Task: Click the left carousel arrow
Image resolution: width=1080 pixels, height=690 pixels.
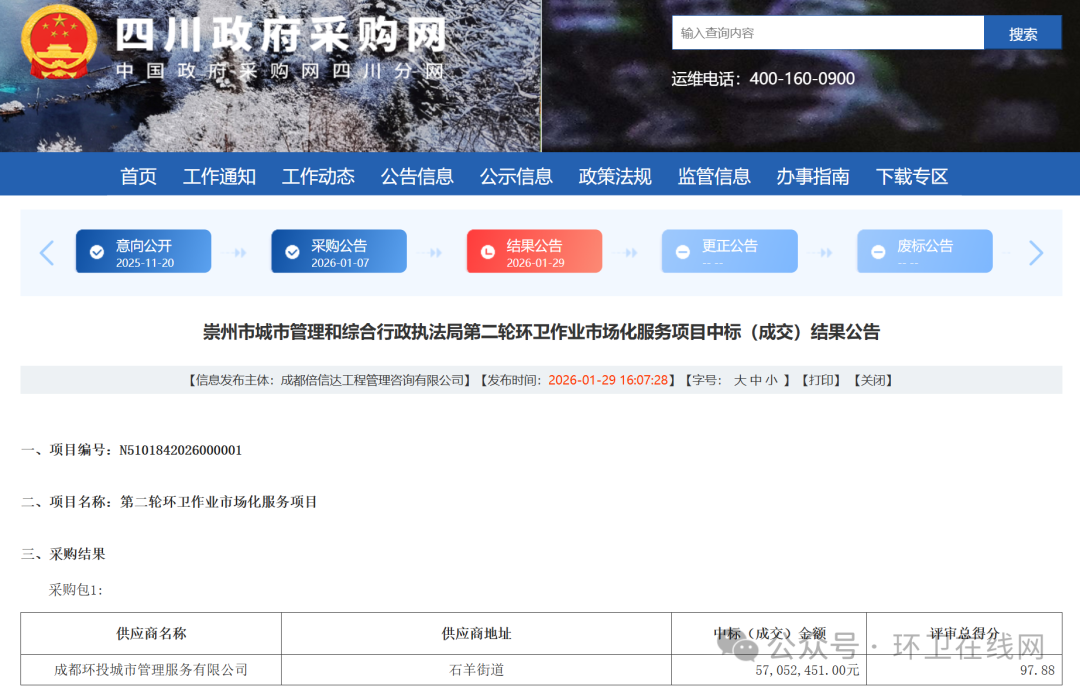Action: 47,253
